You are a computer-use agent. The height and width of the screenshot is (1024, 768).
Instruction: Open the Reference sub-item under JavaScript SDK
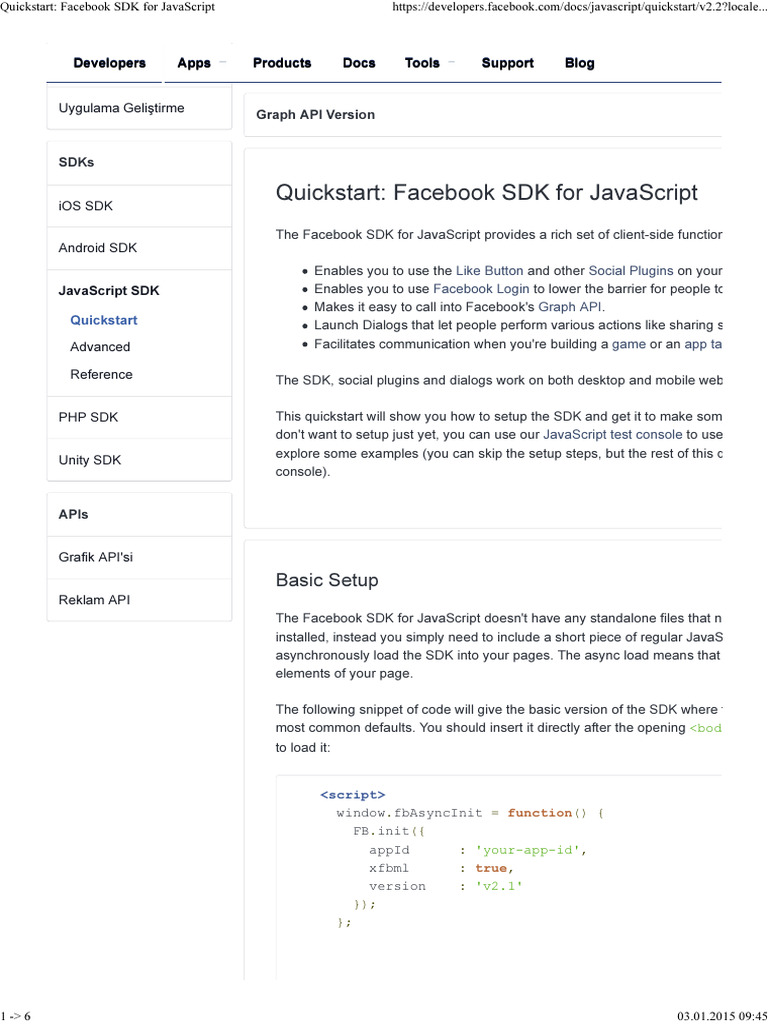click(101, 374)
